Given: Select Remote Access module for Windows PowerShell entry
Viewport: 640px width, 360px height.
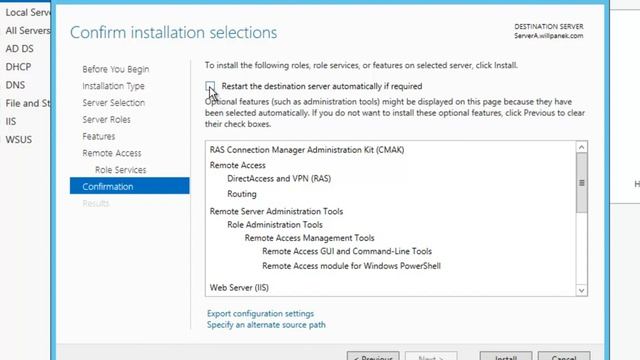Looking at the screenshot, I should pos(351,266).
